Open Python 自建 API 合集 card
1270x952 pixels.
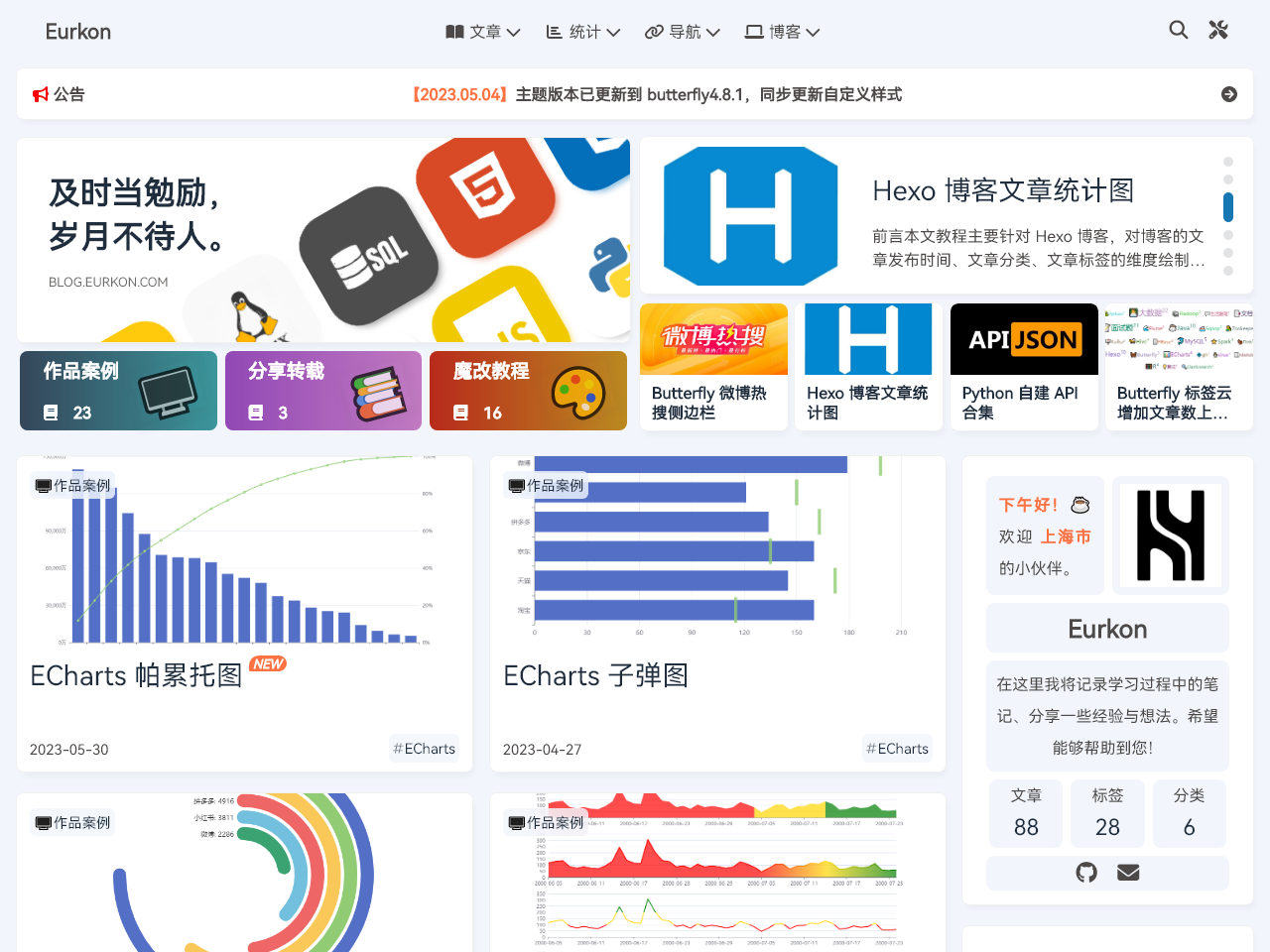click(x=1024, y=367)
